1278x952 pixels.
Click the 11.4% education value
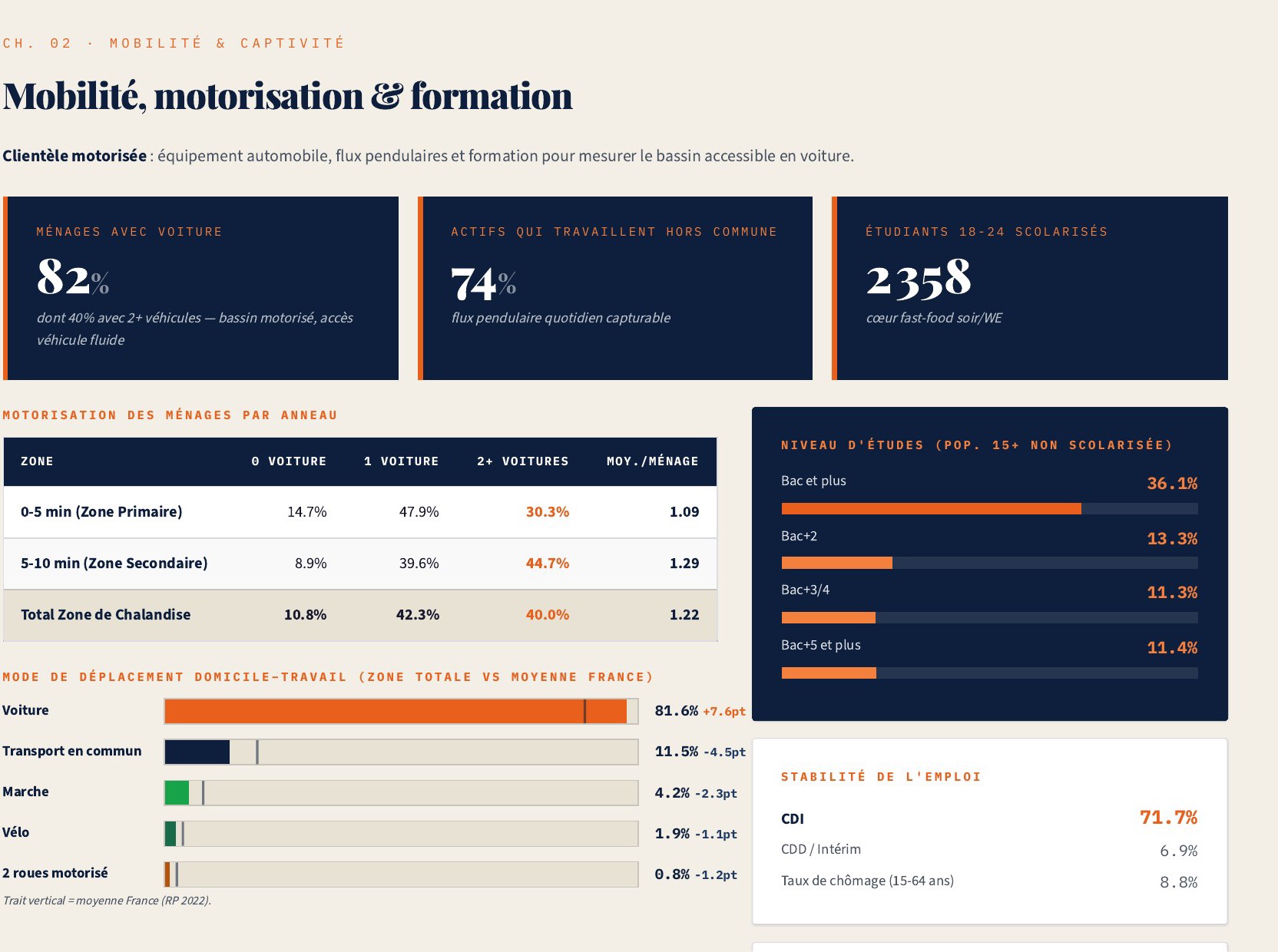(1172, 648)
